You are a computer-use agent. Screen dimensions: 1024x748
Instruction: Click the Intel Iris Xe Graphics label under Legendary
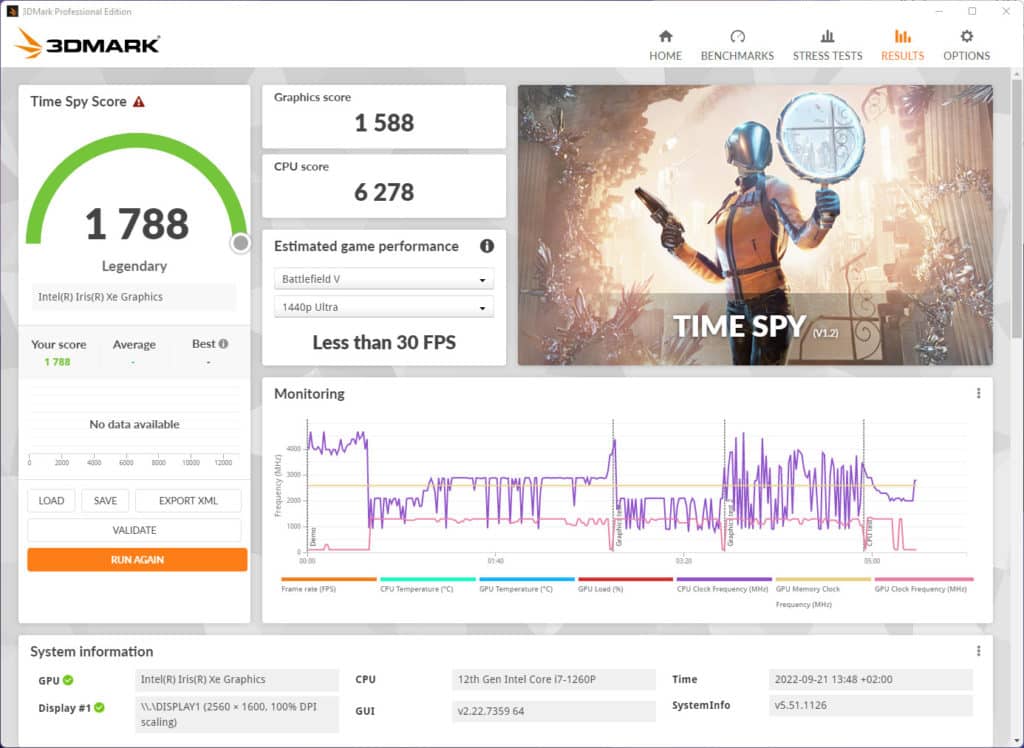[133, 297]
